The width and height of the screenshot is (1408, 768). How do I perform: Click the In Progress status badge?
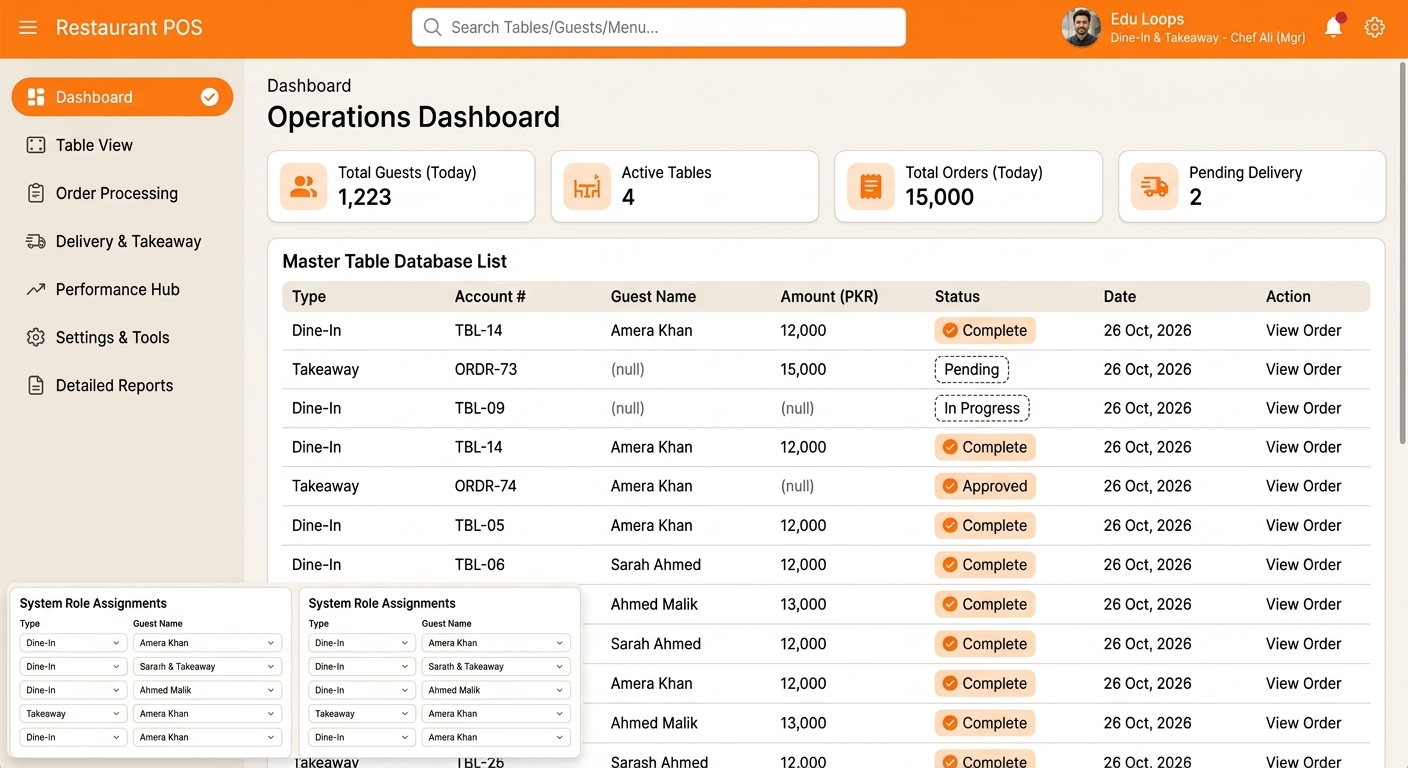point(982,408)
